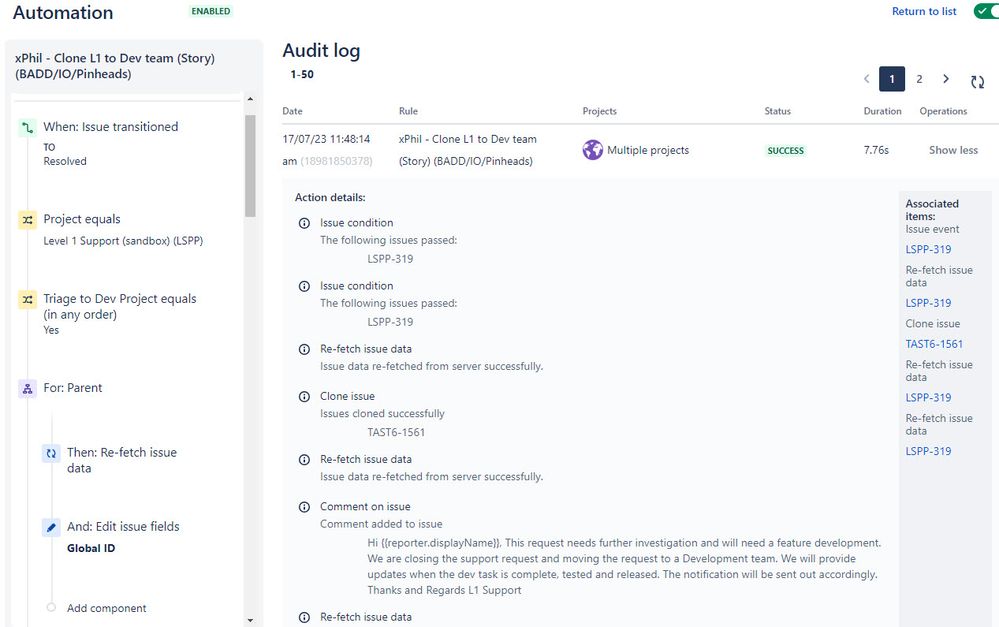Image resolution: width=999 pixels, height=627 pixels.
Task: Click the Re-fetch issue data action icon
Action: 51,454
